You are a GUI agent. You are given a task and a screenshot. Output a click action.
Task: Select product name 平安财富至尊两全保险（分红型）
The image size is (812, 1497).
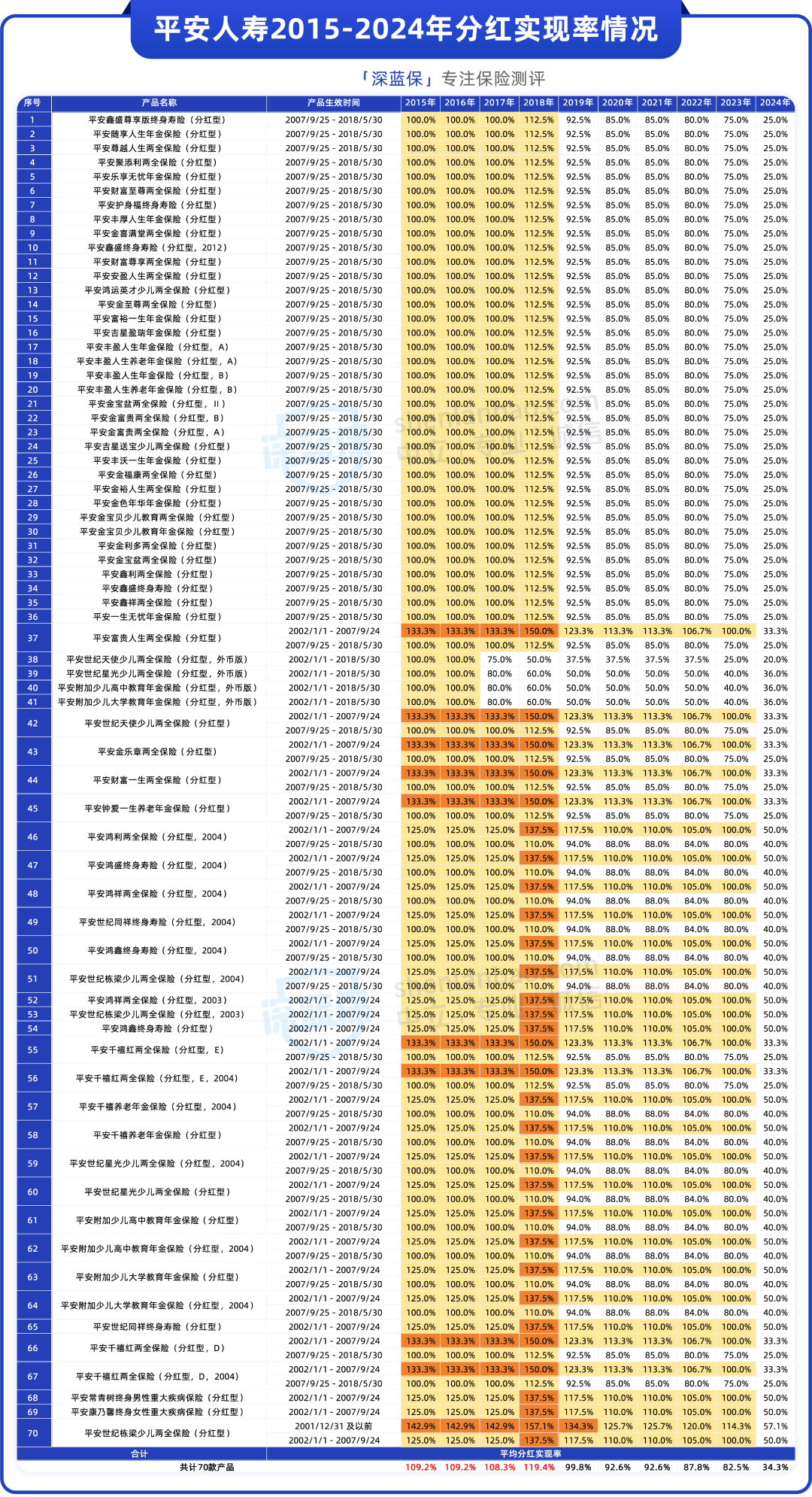click(x=158, y=191)
